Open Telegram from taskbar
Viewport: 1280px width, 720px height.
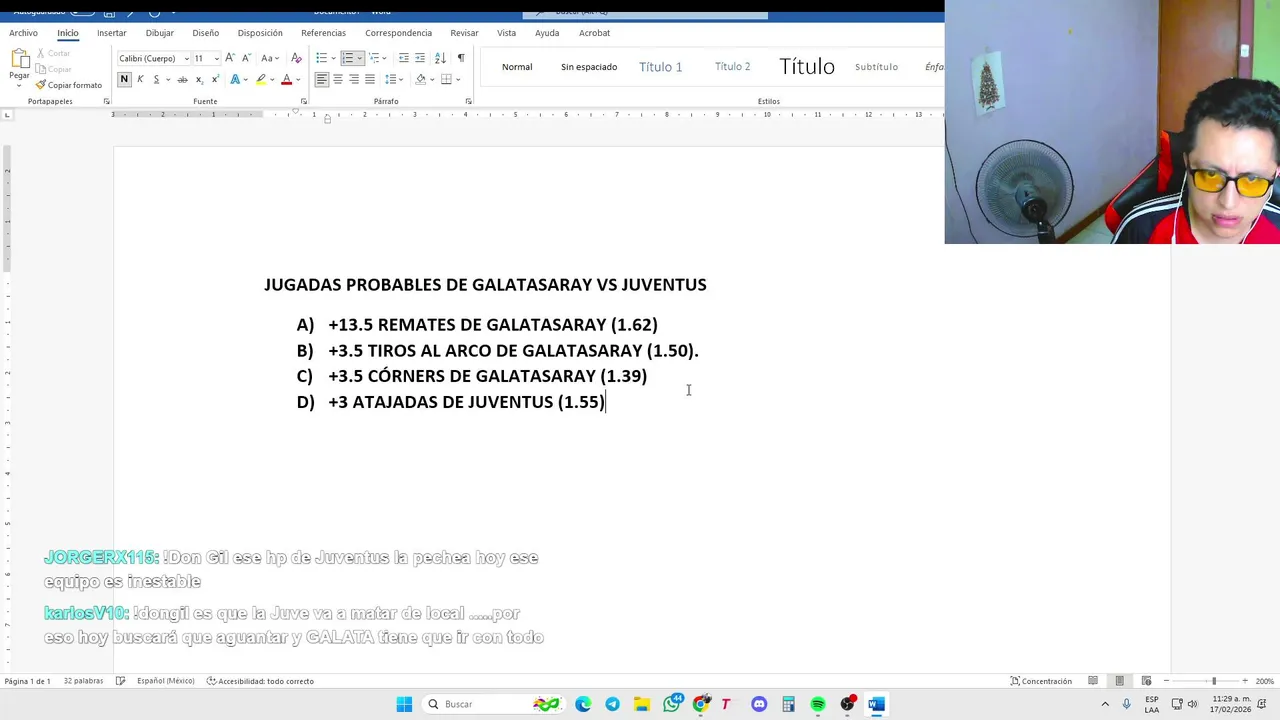(x=612, y=704)
